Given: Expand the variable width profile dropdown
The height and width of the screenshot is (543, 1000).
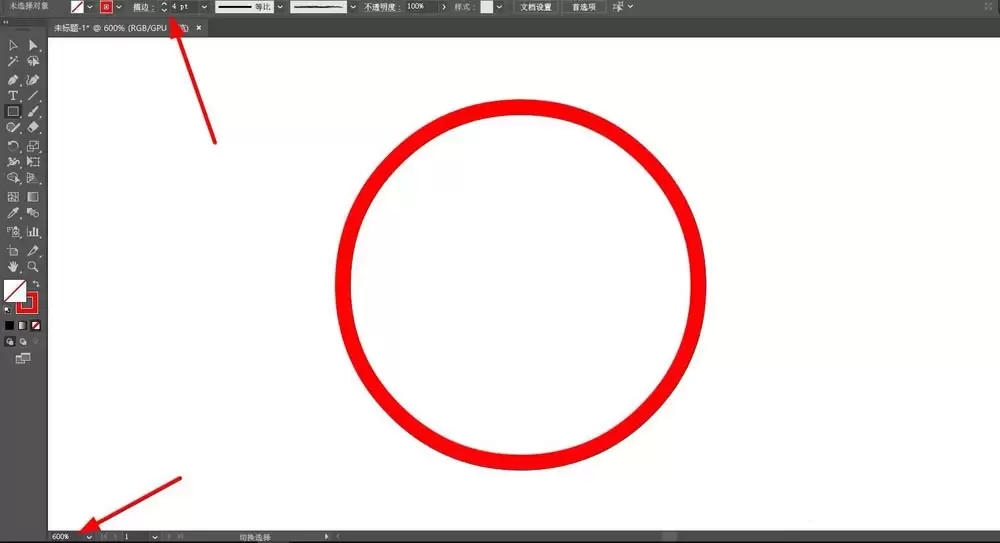Looking at the screenshot, I should [280, 7].
